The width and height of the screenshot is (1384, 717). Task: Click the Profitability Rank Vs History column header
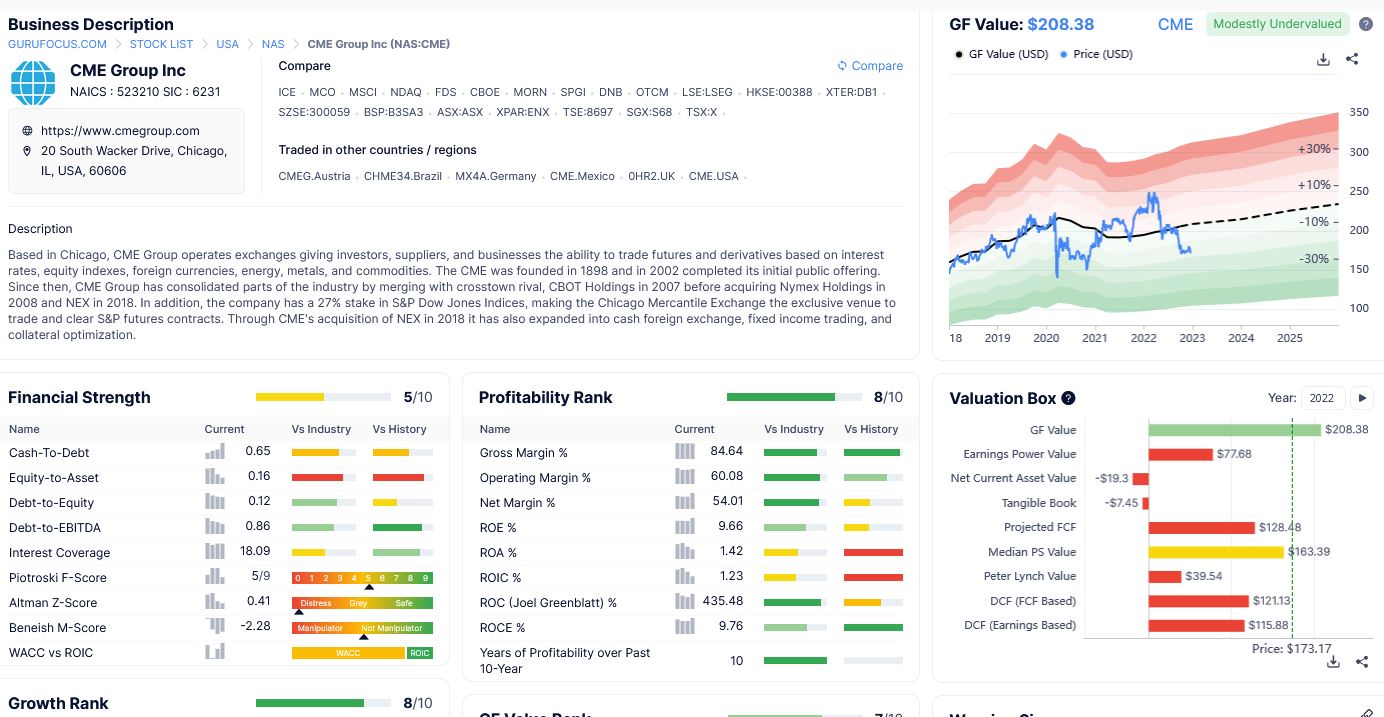[x=871, y=429]
